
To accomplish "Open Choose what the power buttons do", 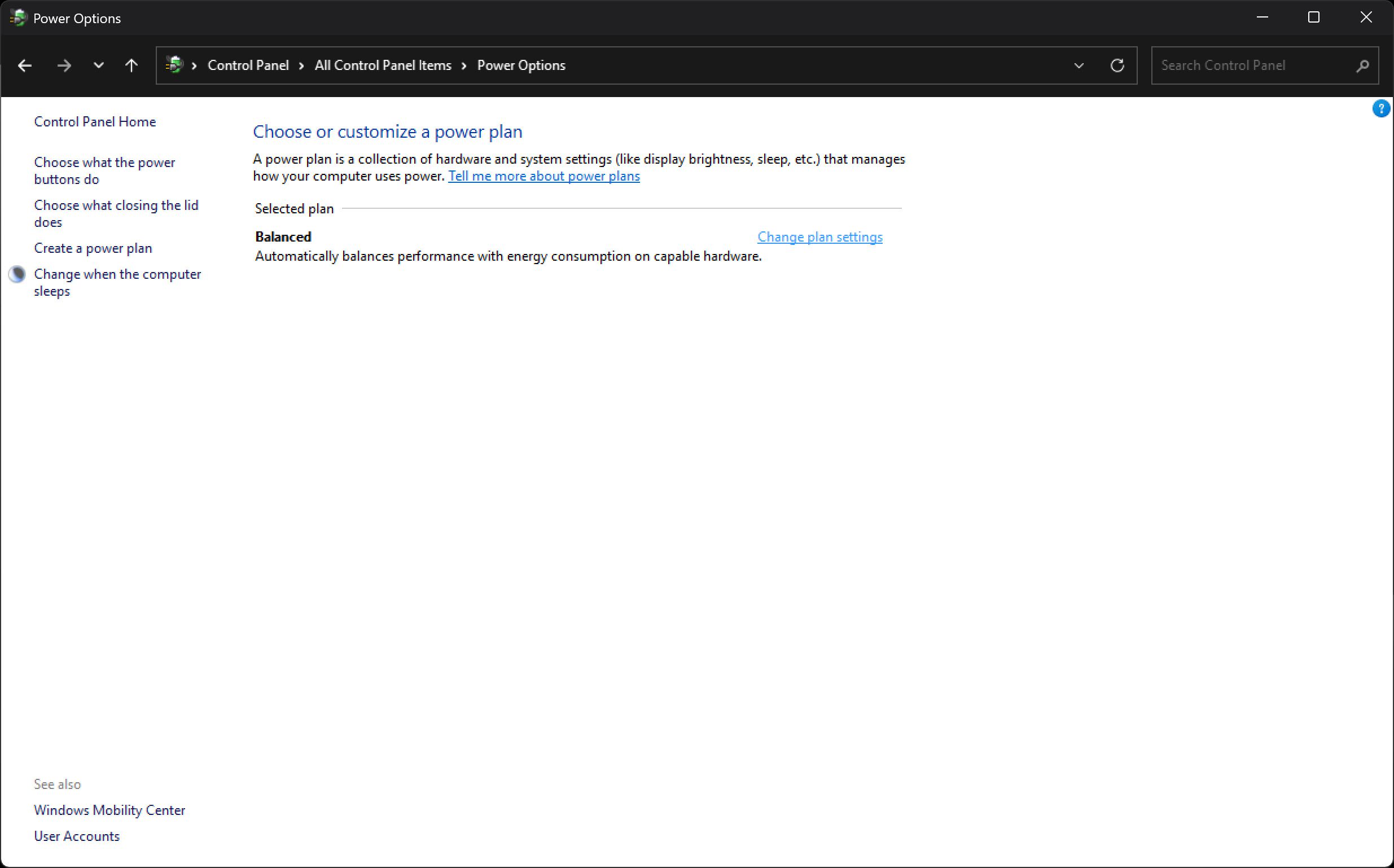I will click(x=104, y=170).
